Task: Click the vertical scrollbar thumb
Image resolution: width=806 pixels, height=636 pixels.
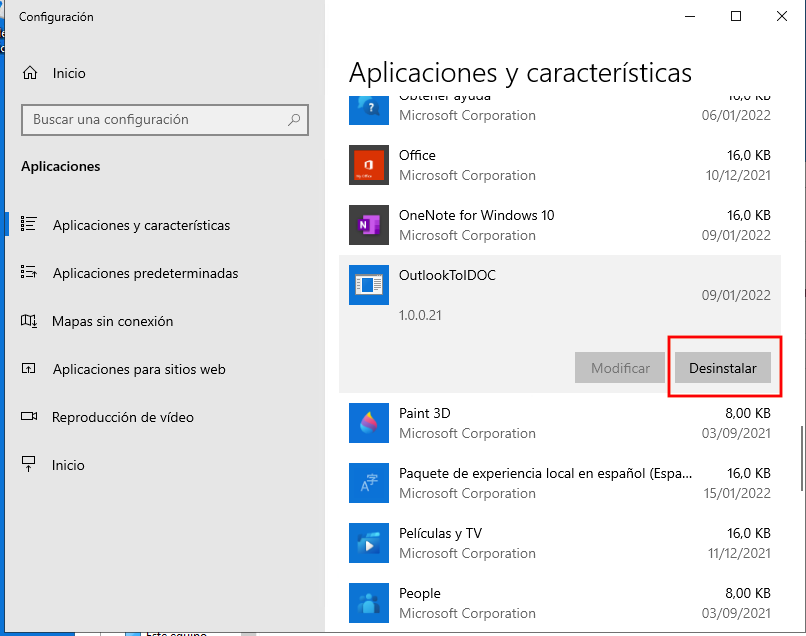Action: click(x=800, y=460)
